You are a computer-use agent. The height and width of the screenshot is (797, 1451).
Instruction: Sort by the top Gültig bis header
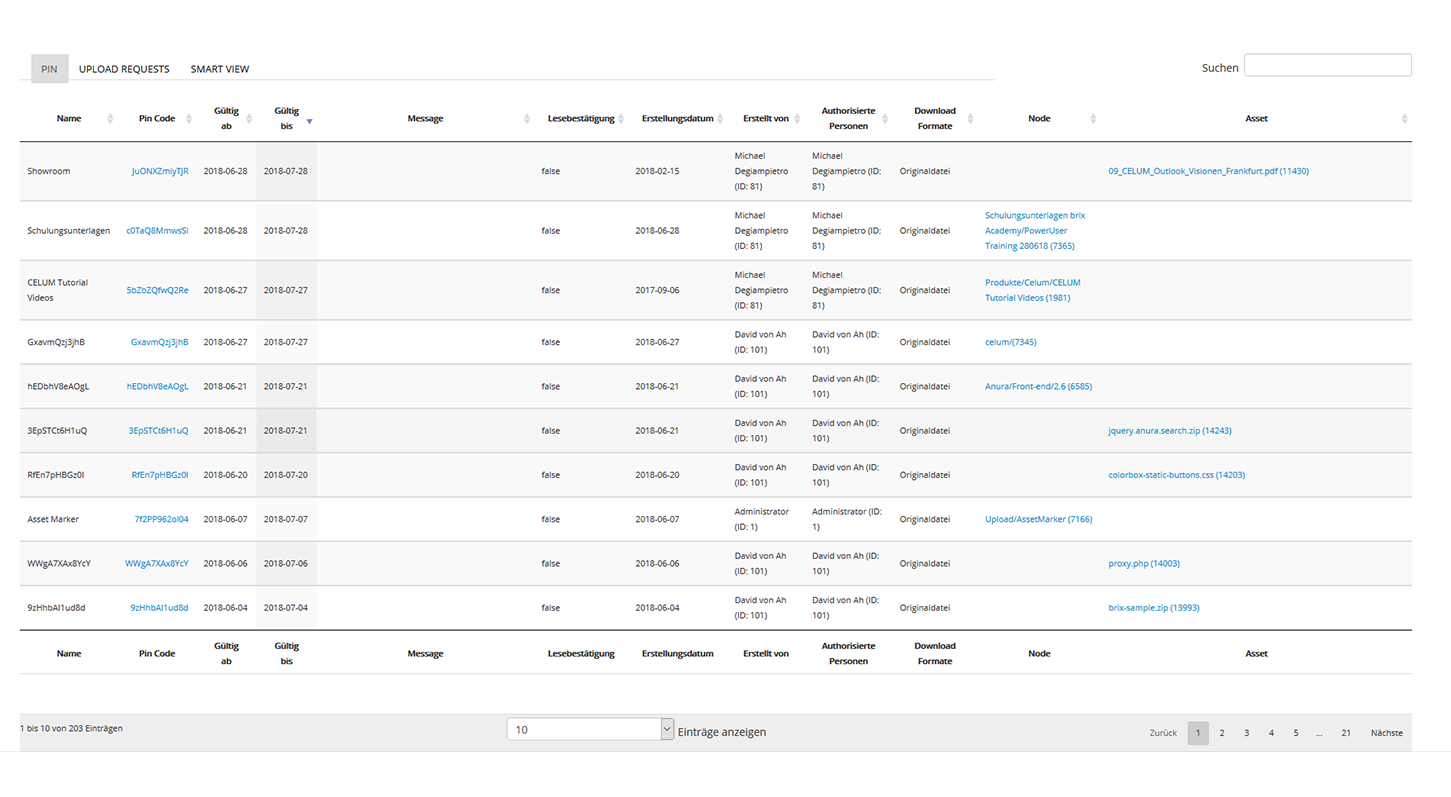pos(287,119)
